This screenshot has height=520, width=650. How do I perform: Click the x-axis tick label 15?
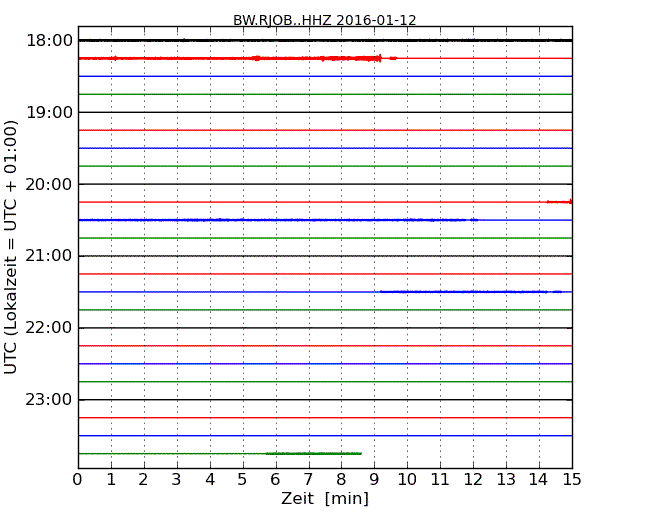pos(572,479)
